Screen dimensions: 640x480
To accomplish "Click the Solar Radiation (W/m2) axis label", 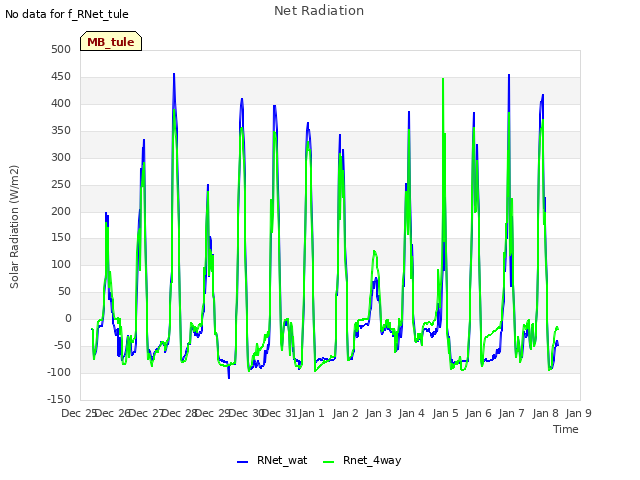I will [14, 227].
